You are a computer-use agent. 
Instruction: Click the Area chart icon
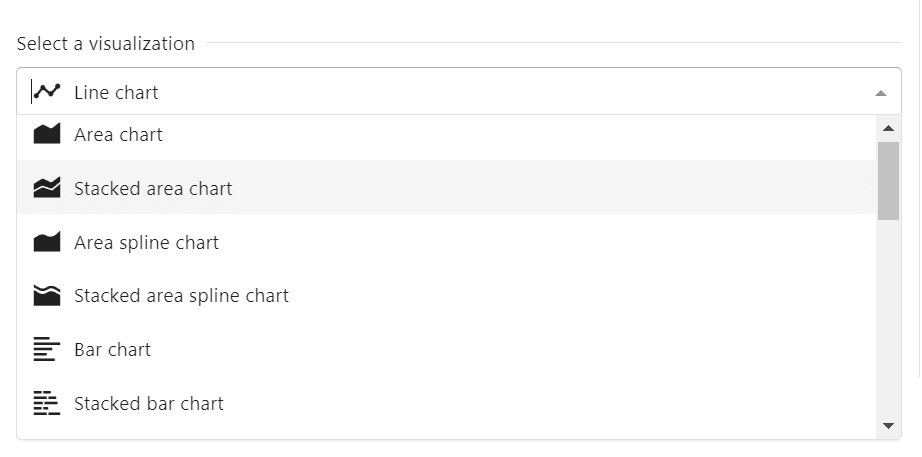pyautogui.click(x=47, y=134)
